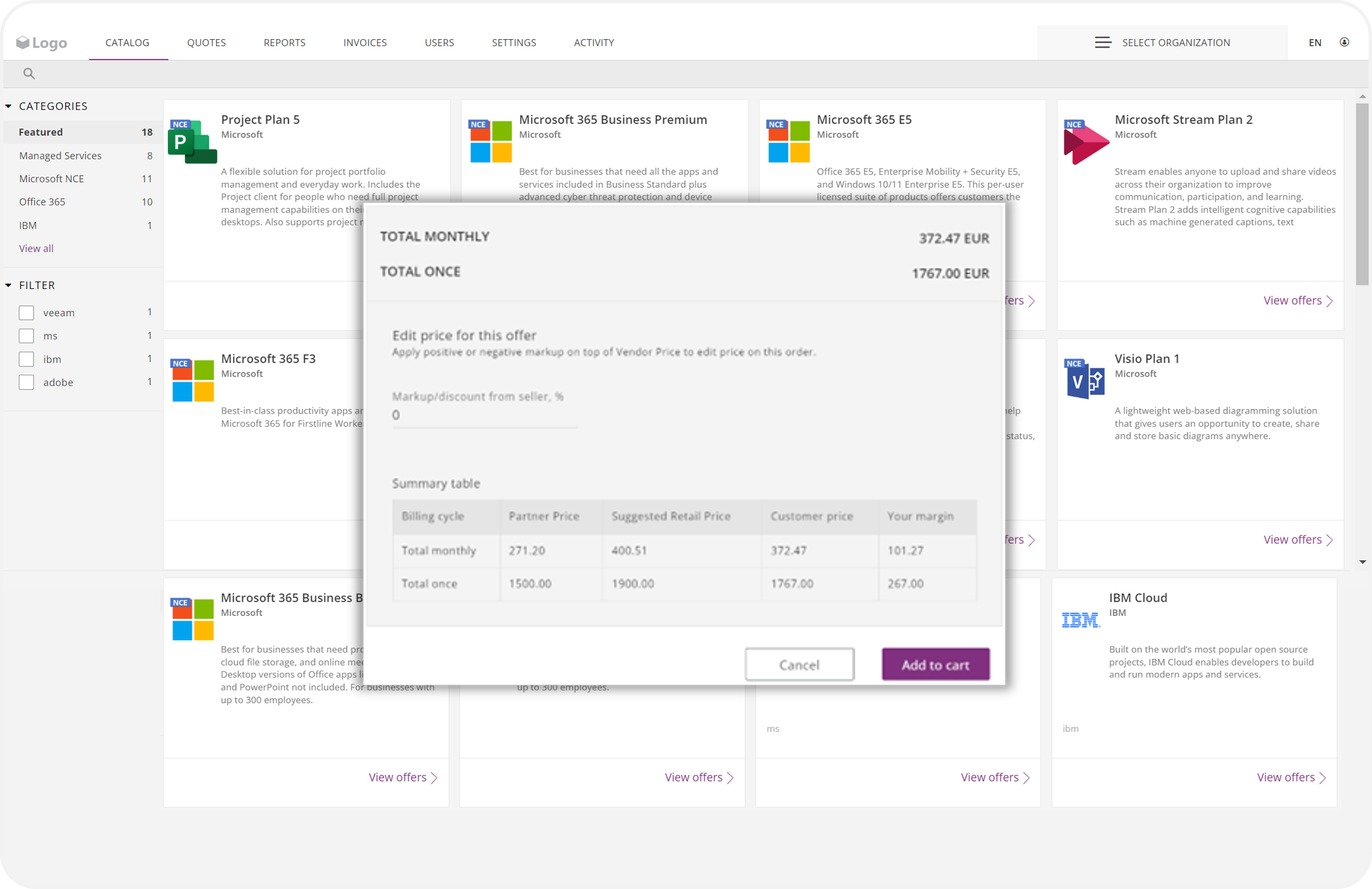
Task: Open the Settings tab
Action: tap(514, 42)
